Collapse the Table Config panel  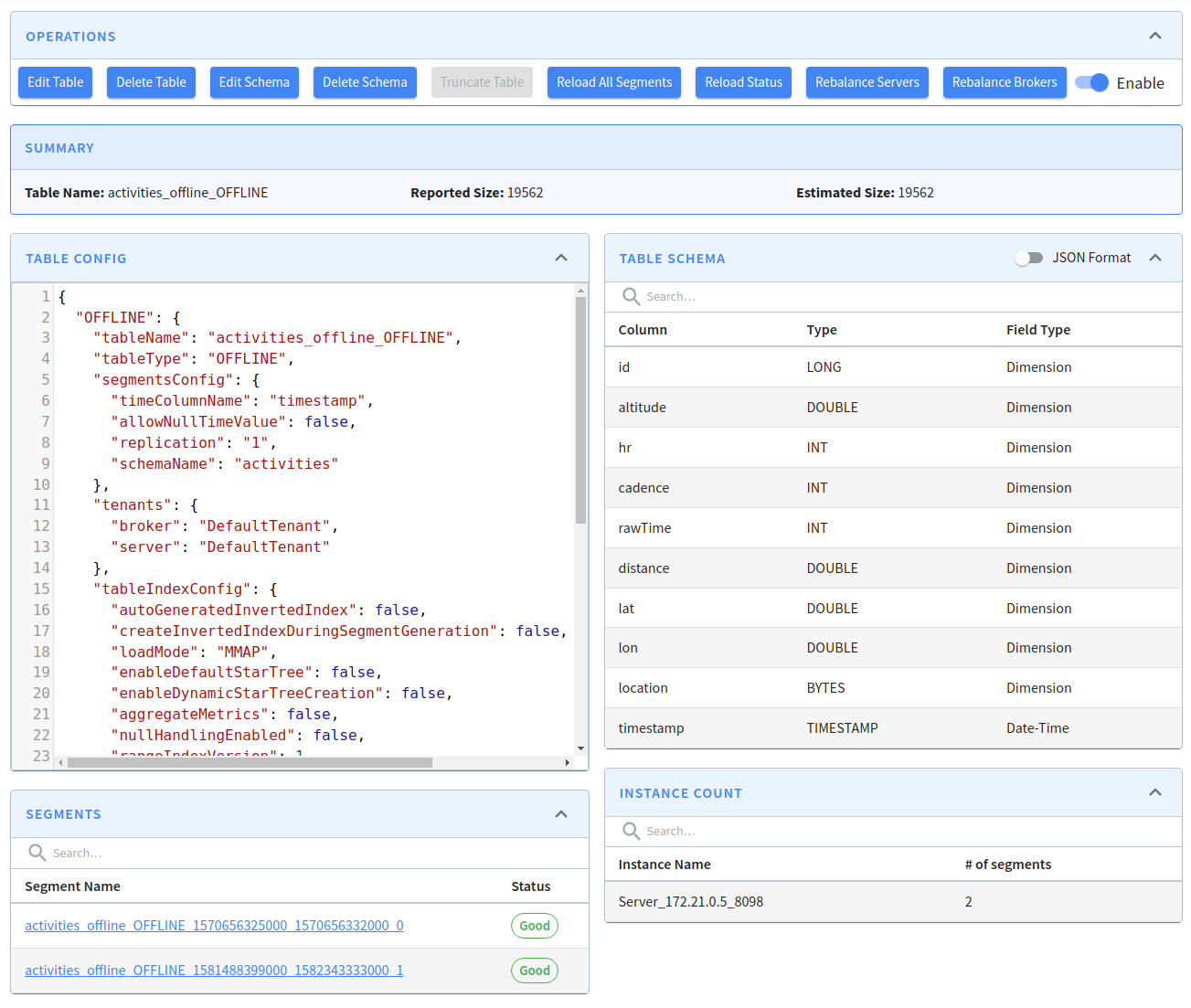(x=560, y=258)
